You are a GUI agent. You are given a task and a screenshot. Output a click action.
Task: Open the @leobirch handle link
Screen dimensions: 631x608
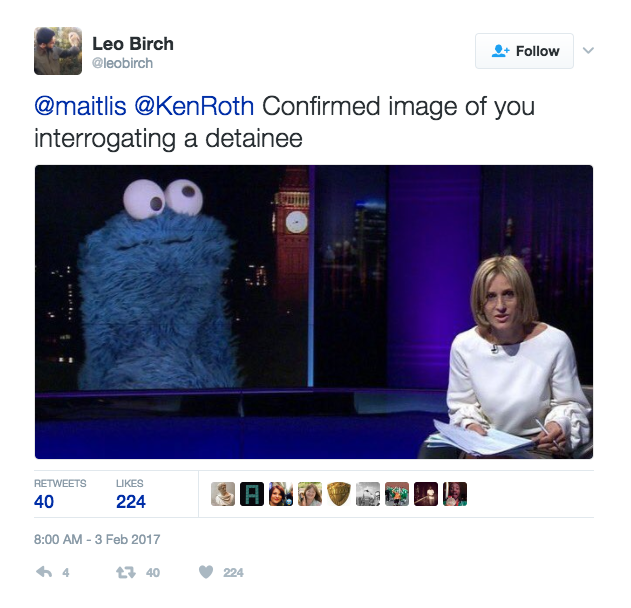[122, 63]
